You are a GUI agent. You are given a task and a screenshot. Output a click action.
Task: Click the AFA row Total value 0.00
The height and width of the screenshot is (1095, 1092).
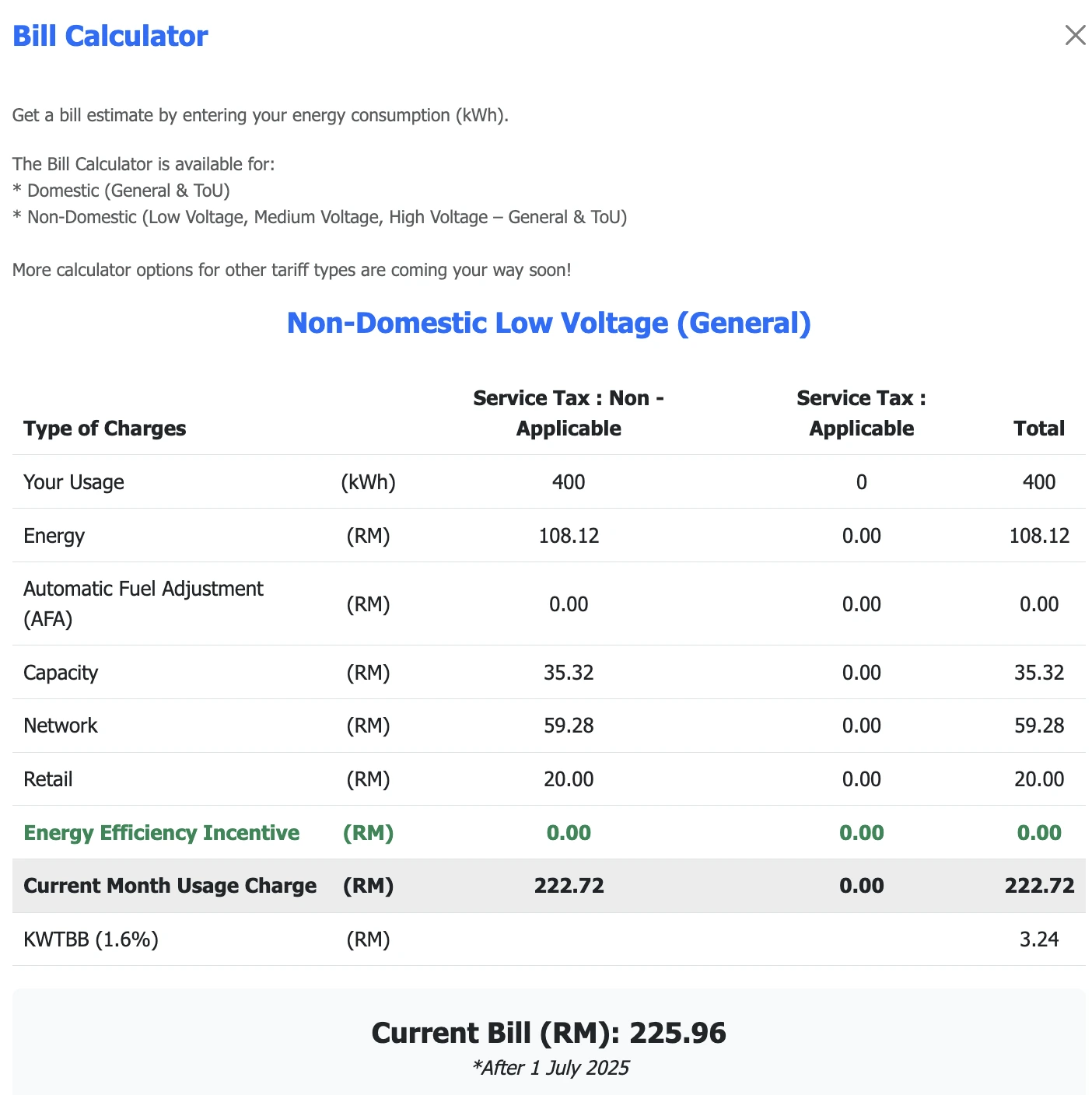pos(1039,604)
